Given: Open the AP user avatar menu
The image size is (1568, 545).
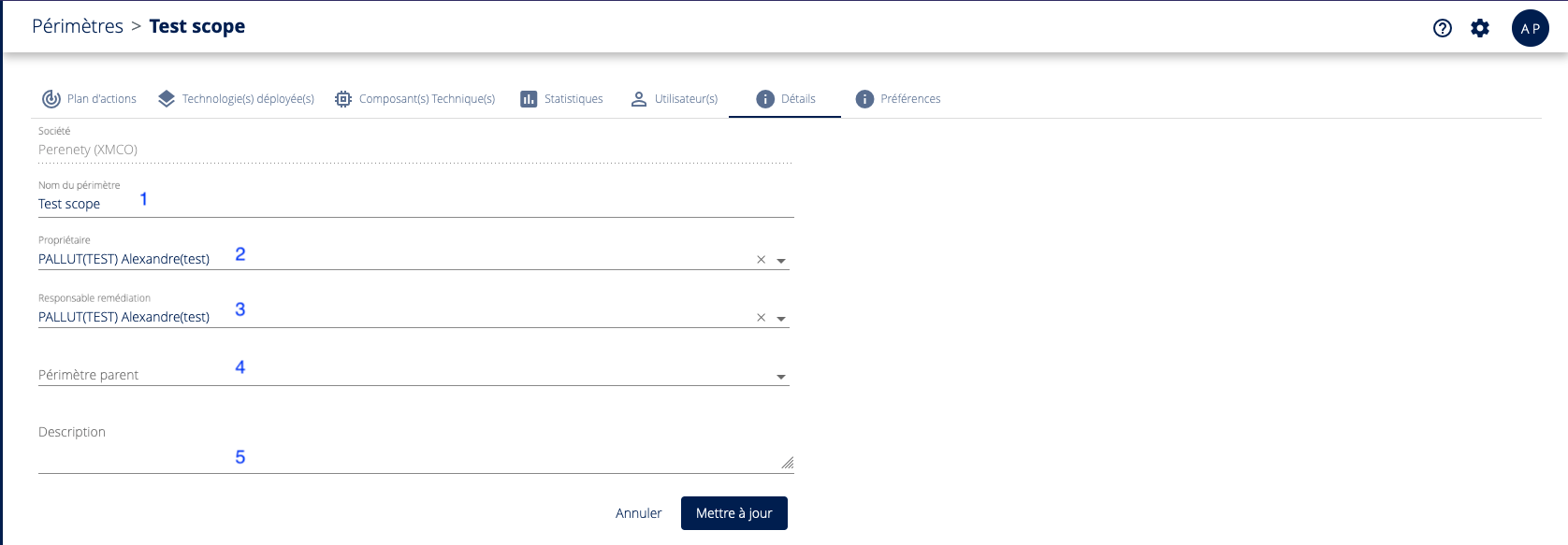Looking at the screenshot, I should click(1530, 28).
